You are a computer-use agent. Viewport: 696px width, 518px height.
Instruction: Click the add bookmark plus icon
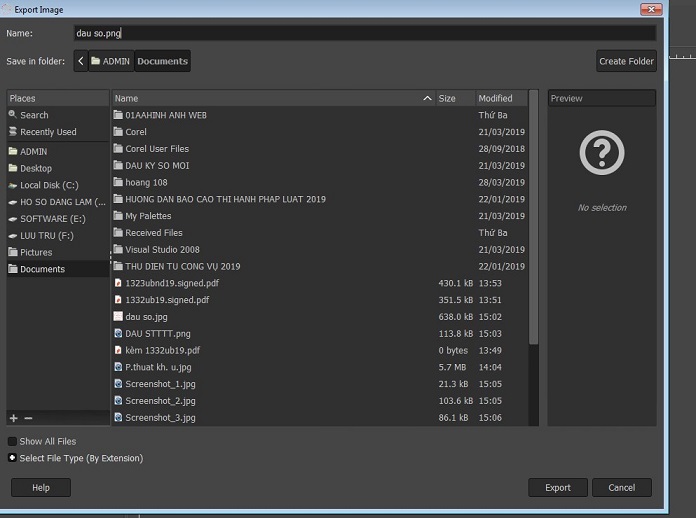tap(13, 417)
